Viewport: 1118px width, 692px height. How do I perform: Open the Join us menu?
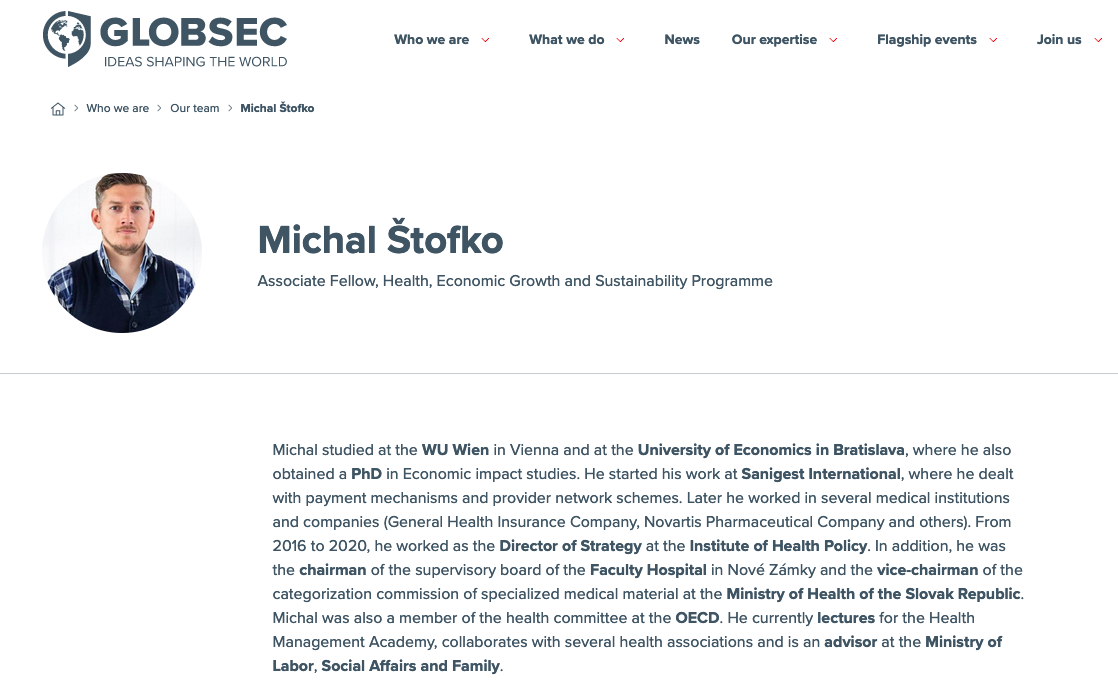pos(1059,40)
